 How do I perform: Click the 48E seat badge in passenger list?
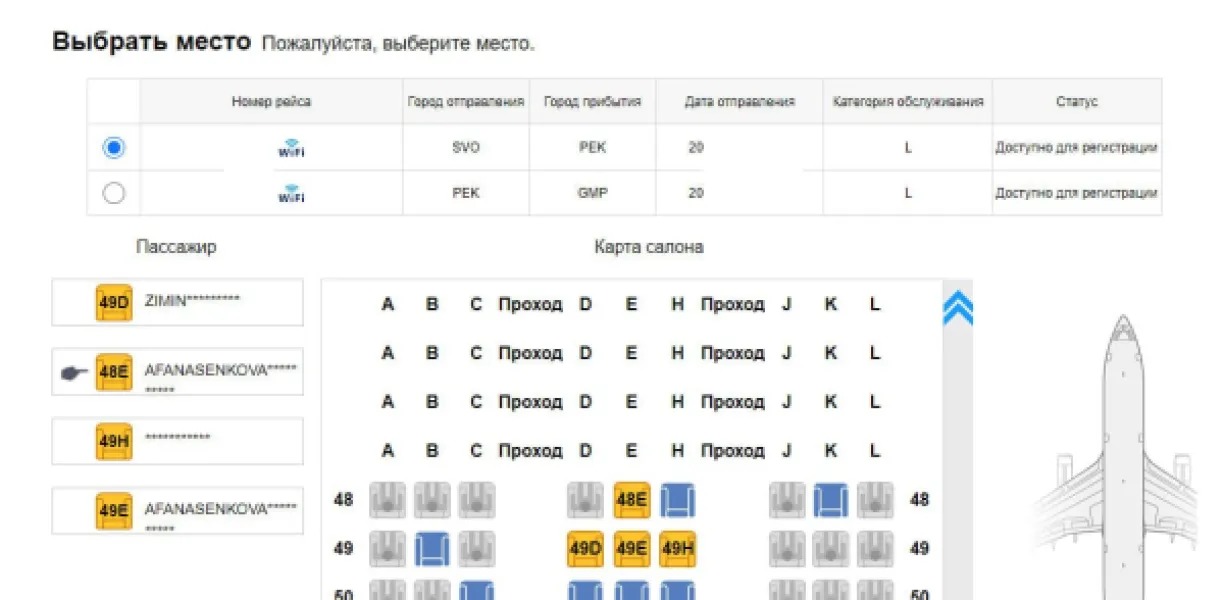click(x=114, y=372)
